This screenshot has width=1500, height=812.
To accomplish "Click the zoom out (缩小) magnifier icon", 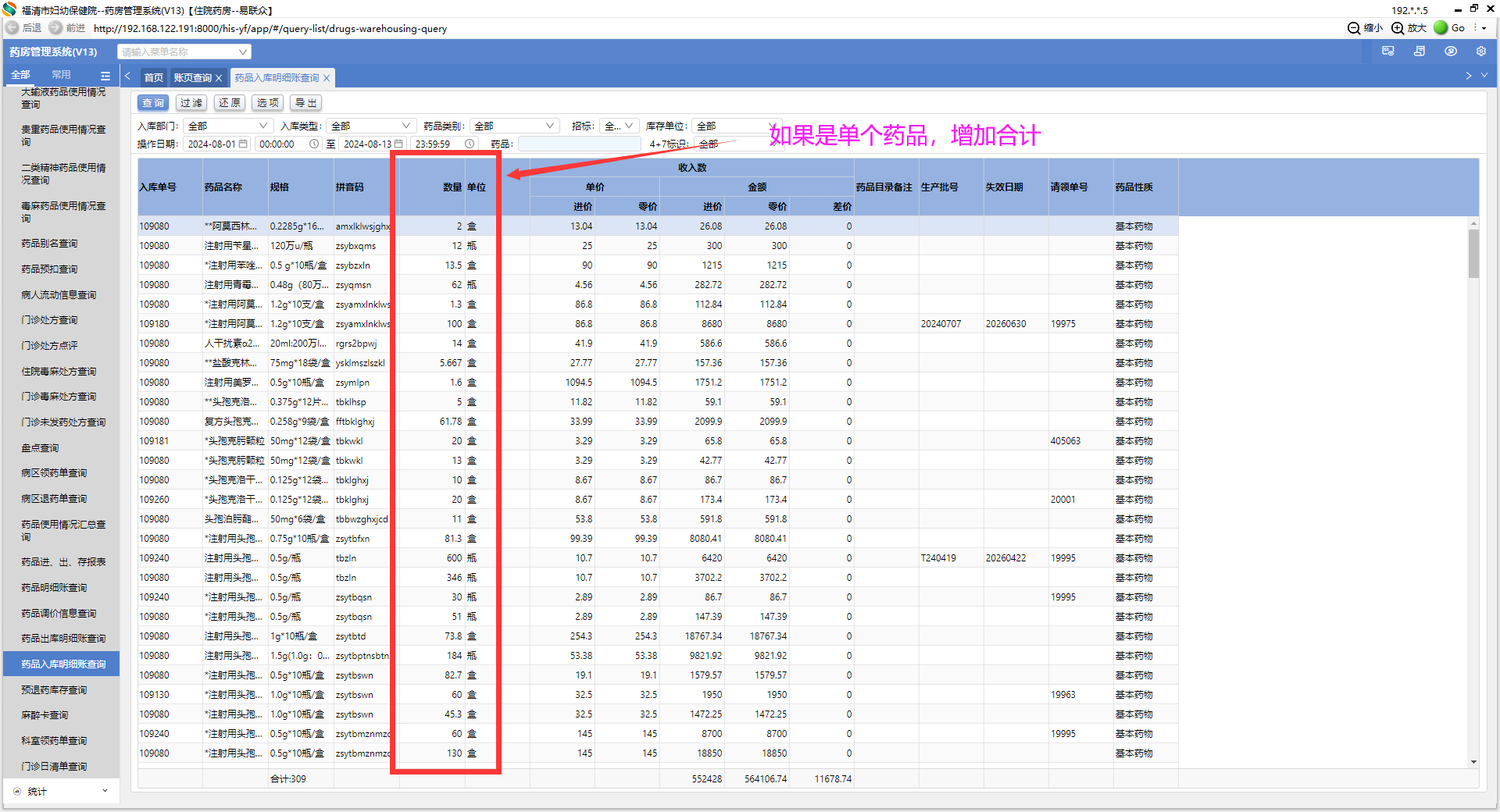I will [x=1354, y=28].
